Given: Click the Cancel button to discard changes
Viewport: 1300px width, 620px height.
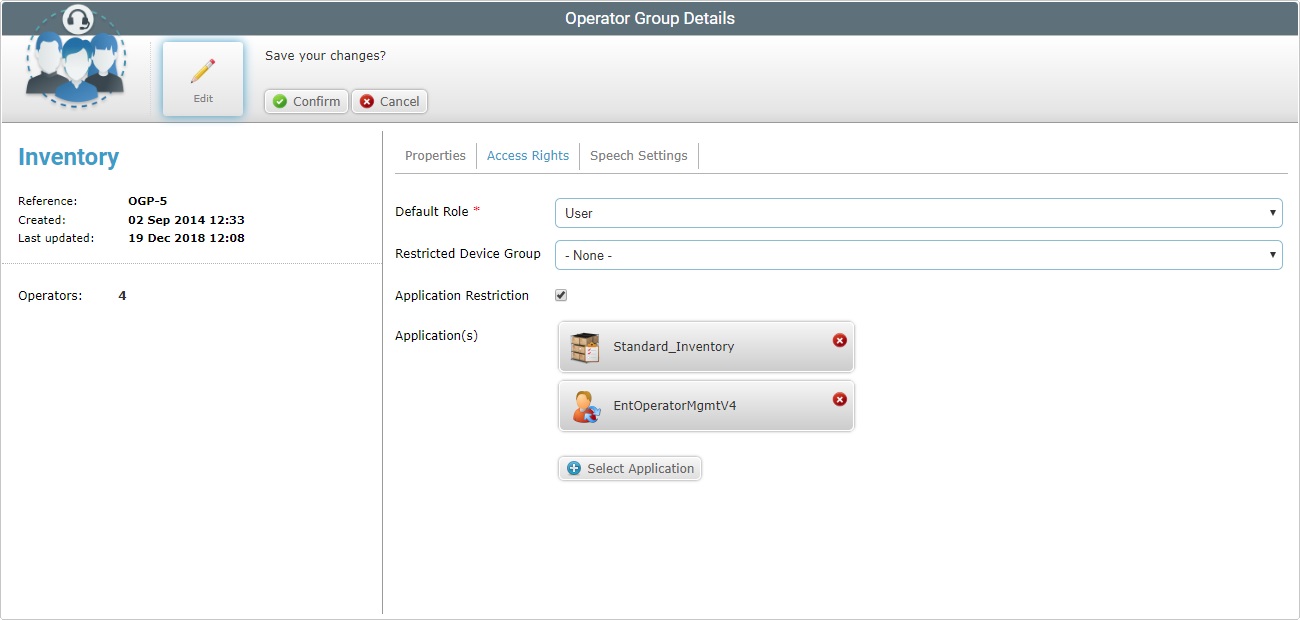Looking at the screenshot, I should point(389,101).
